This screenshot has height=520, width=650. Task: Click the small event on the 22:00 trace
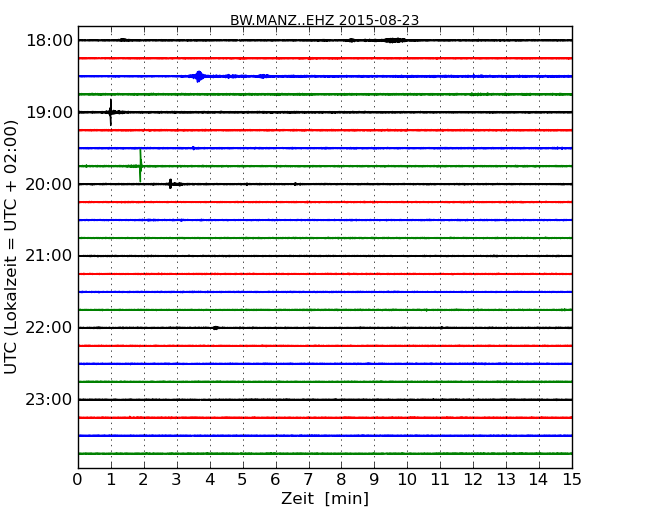point(215,328)
